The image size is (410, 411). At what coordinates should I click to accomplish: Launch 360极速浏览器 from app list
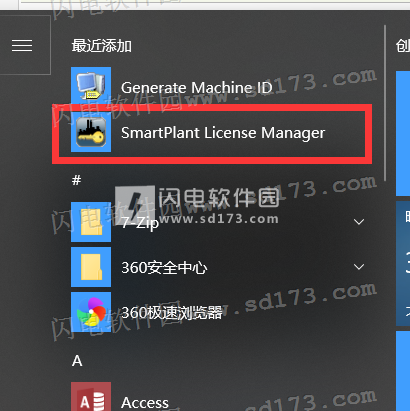172,313
